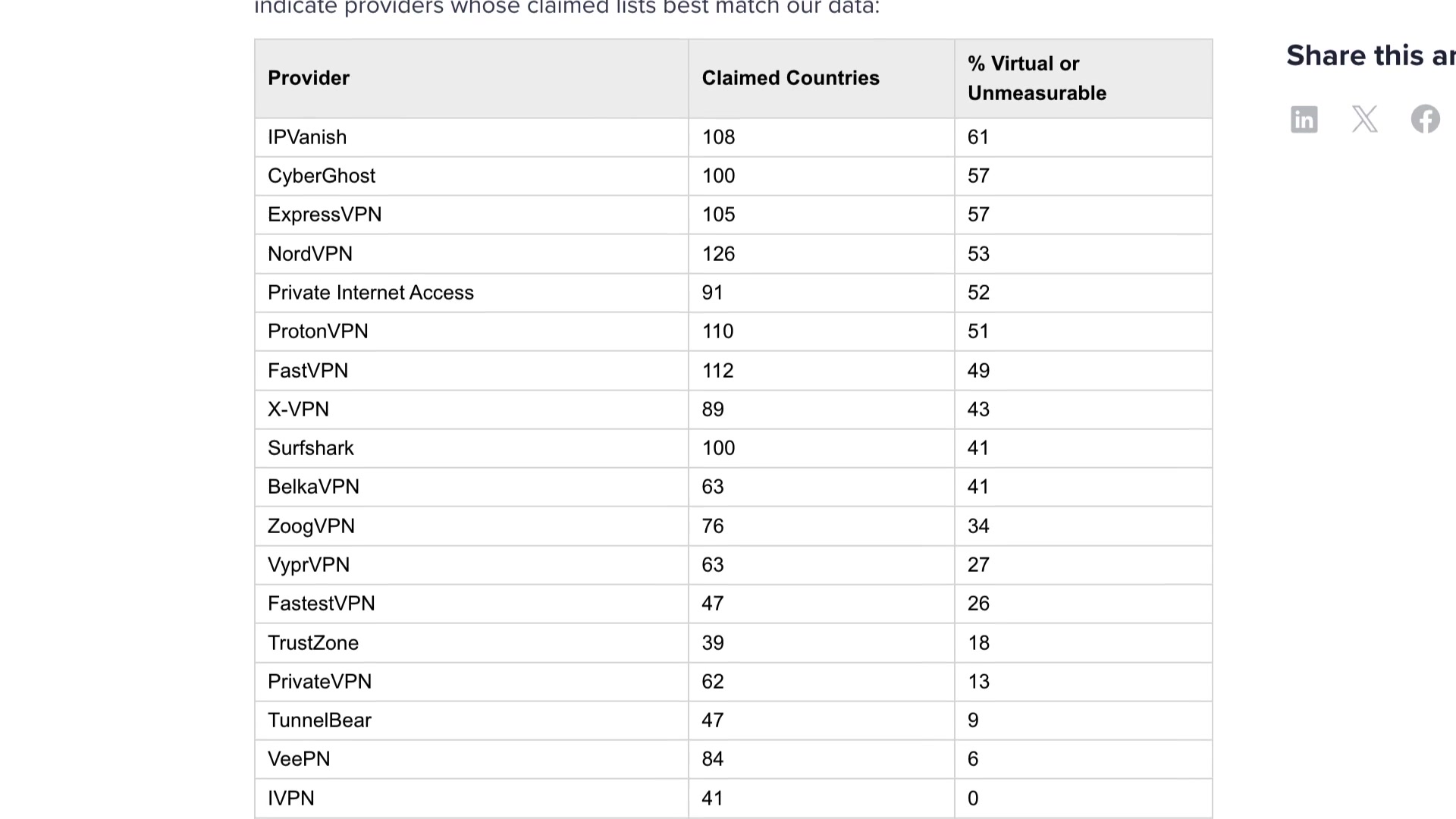Click ProtonVPN's percentage value 51
1456x819 pixels.
tap(977, 331)
